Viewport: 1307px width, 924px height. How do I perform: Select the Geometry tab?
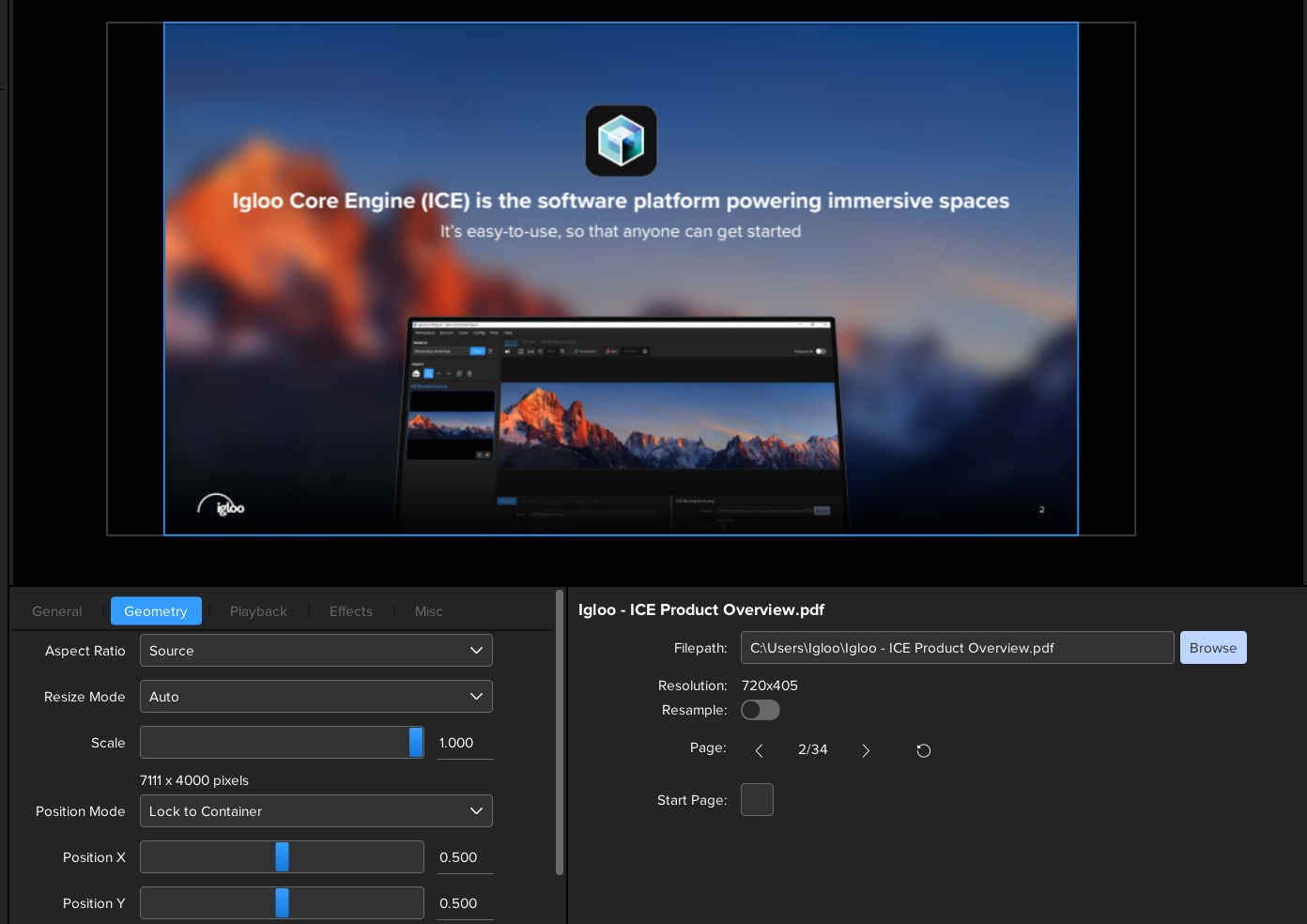156,611
